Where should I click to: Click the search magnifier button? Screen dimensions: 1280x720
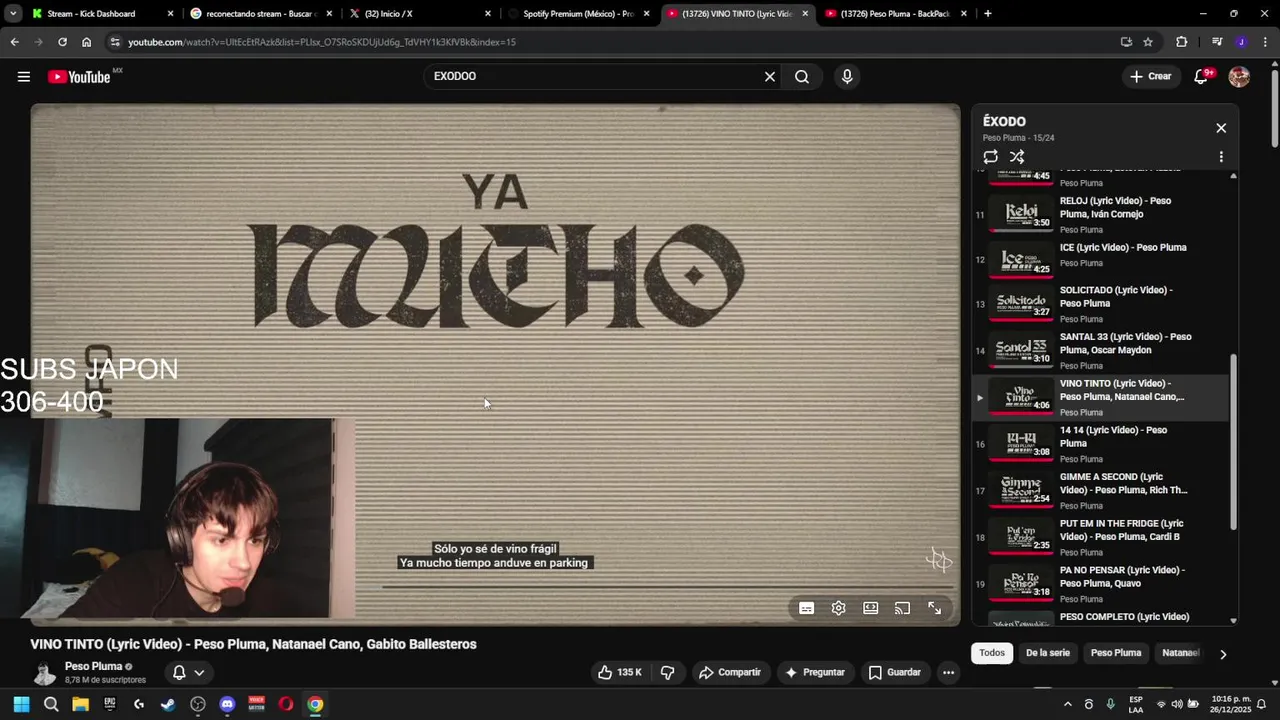(802, 77)
